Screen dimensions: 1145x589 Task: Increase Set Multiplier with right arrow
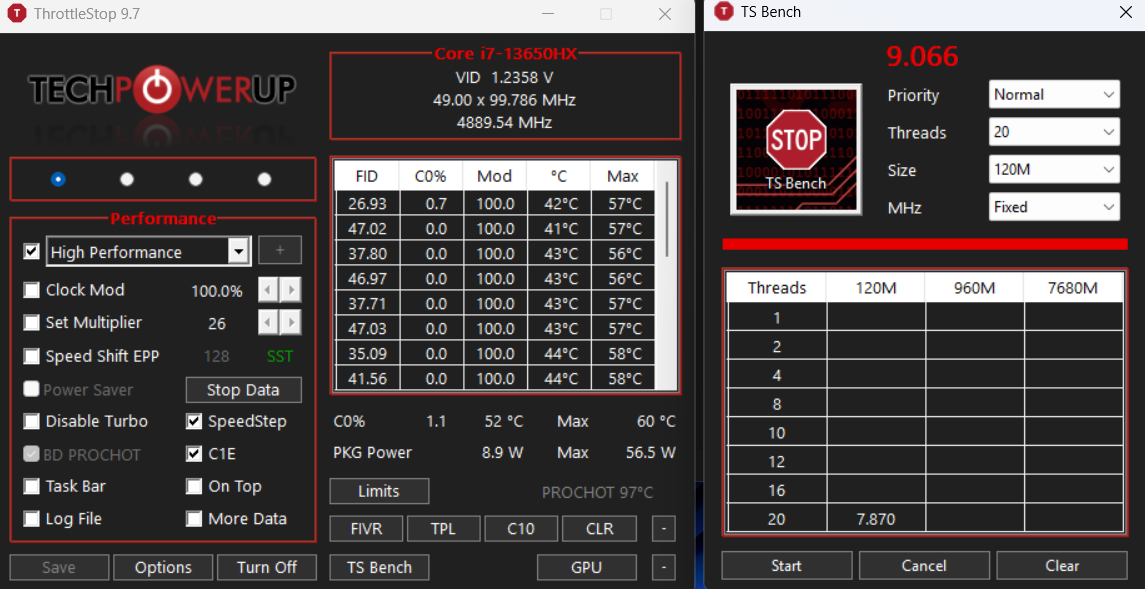[291, 322]
